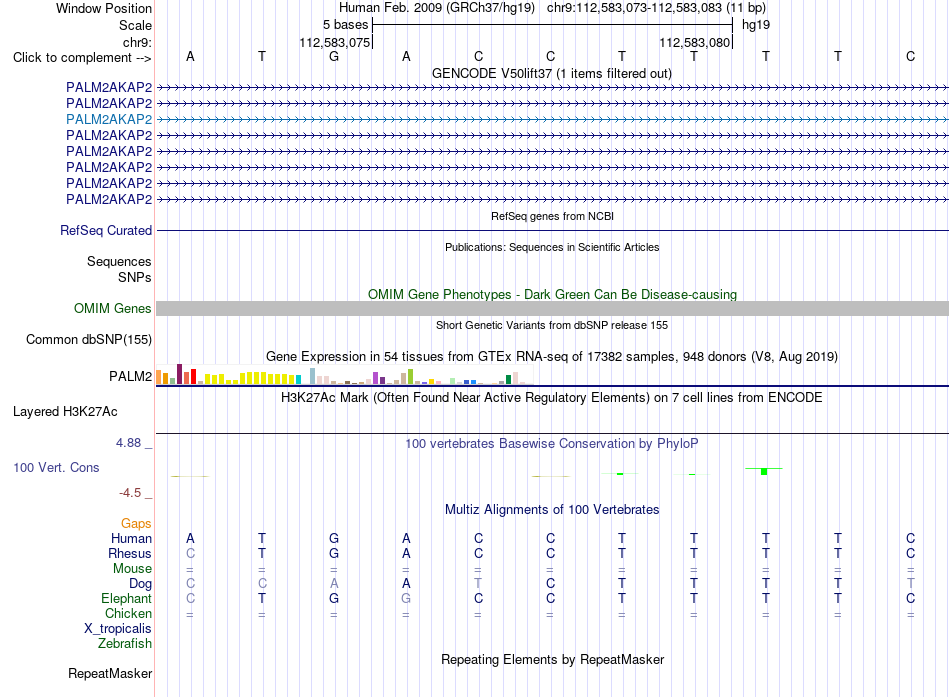Click the Sequences track label
The image size is (950, 697).
click(x=119, y=261)
